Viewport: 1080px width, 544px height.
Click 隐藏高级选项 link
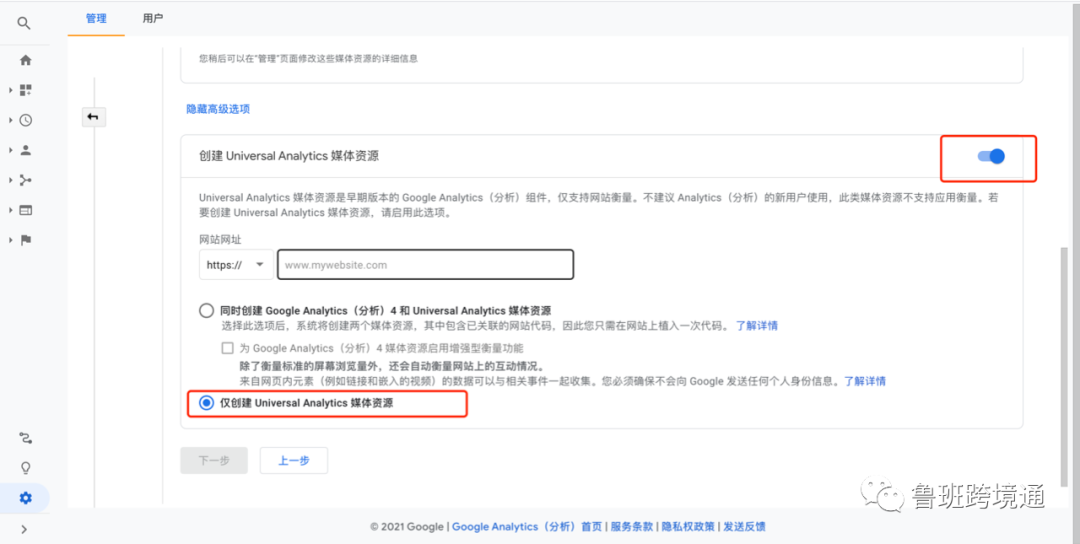(x=218, y=109)
